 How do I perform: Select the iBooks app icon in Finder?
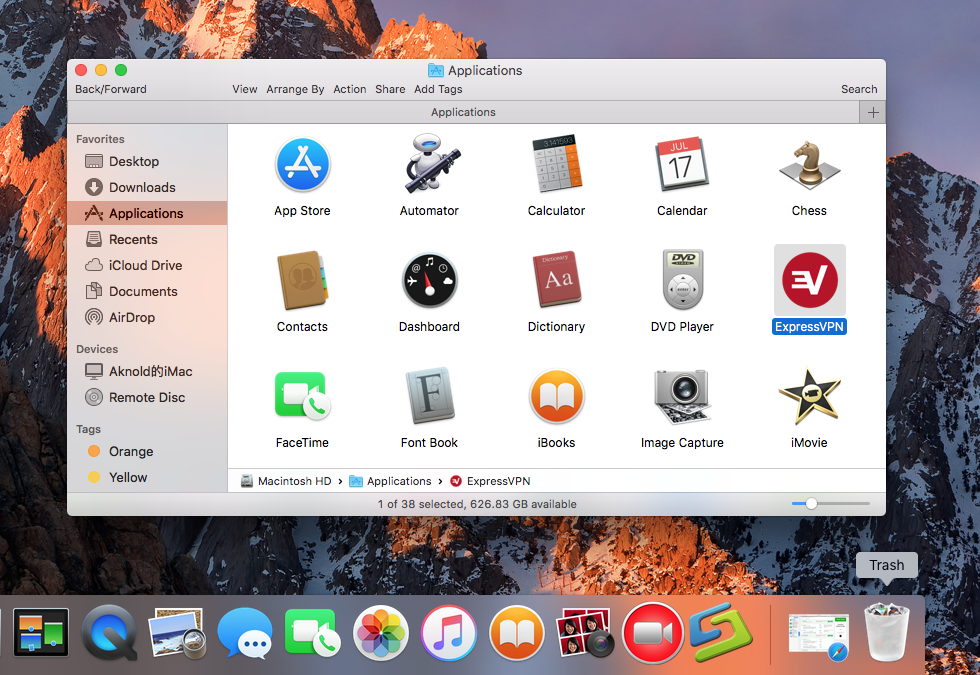tap(556, 397)
